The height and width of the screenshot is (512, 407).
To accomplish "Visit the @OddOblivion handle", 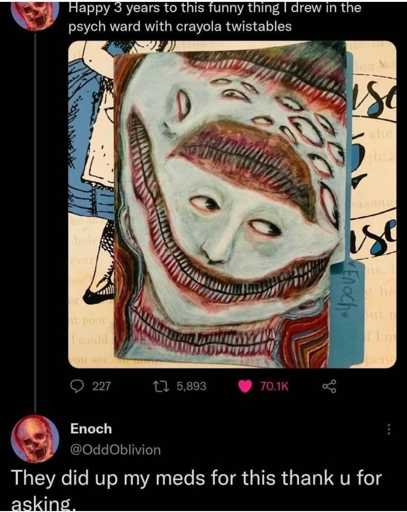I will click(x=115, y=450).
